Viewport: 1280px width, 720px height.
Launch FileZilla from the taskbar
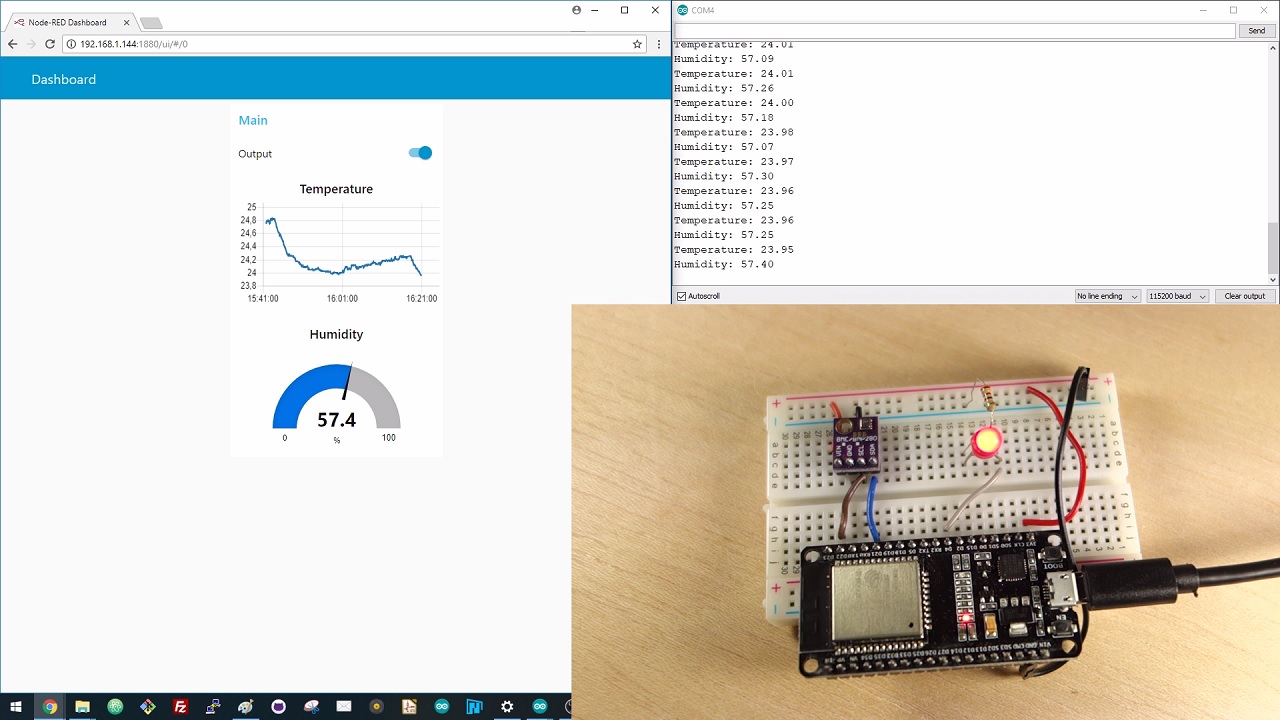coord(180,707)
